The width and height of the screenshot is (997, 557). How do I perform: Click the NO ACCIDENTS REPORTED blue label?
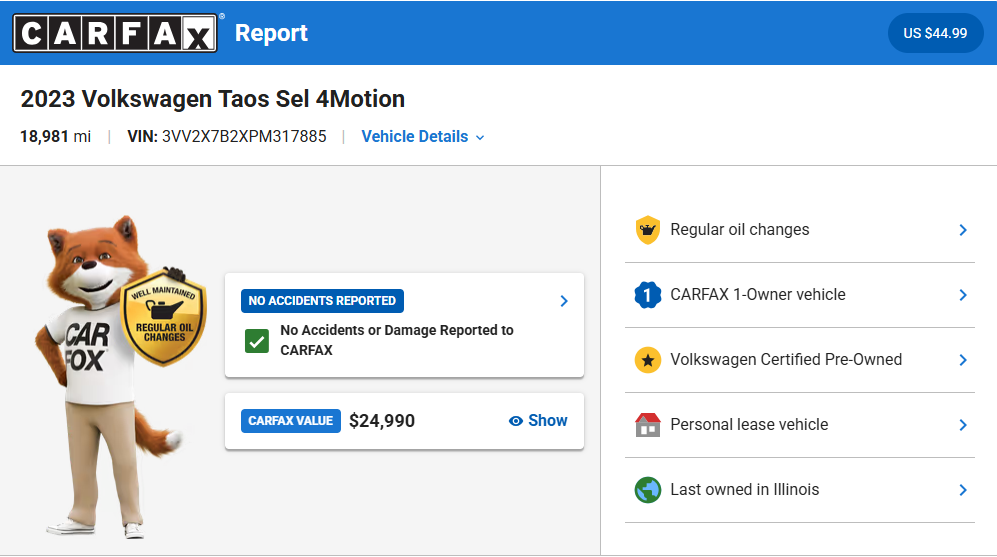click(x=322, y=301)
